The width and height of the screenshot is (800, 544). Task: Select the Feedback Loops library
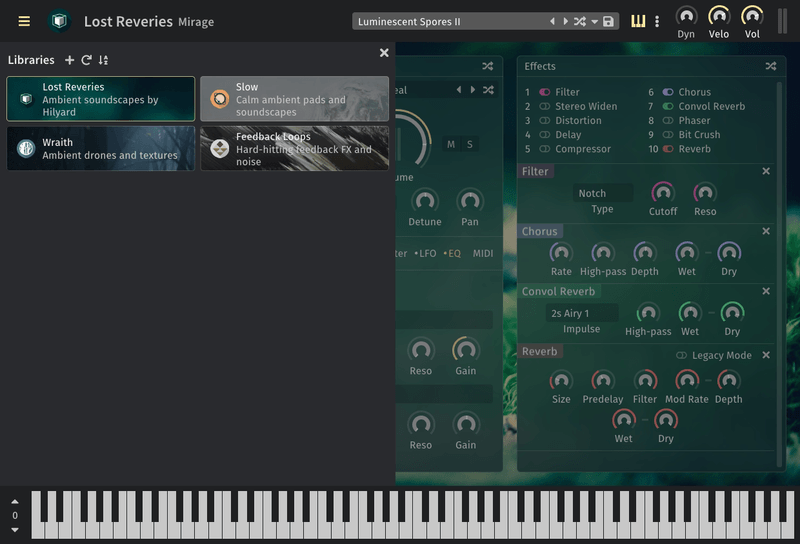click(x=294, y=148)
